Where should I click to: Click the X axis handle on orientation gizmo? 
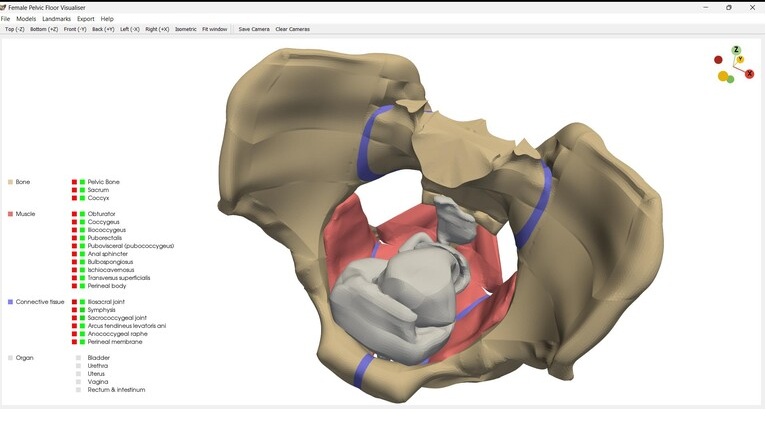749,74
